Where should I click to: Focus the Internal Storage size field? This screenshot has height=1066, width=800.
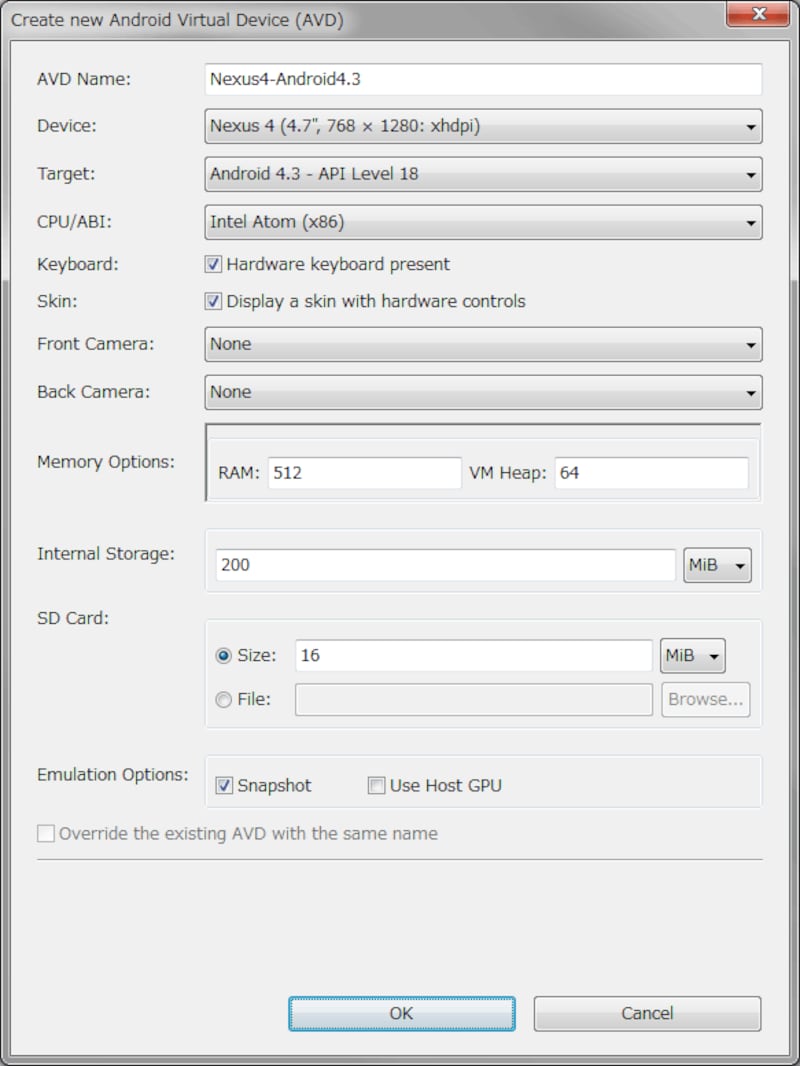[x=446, y=565]
